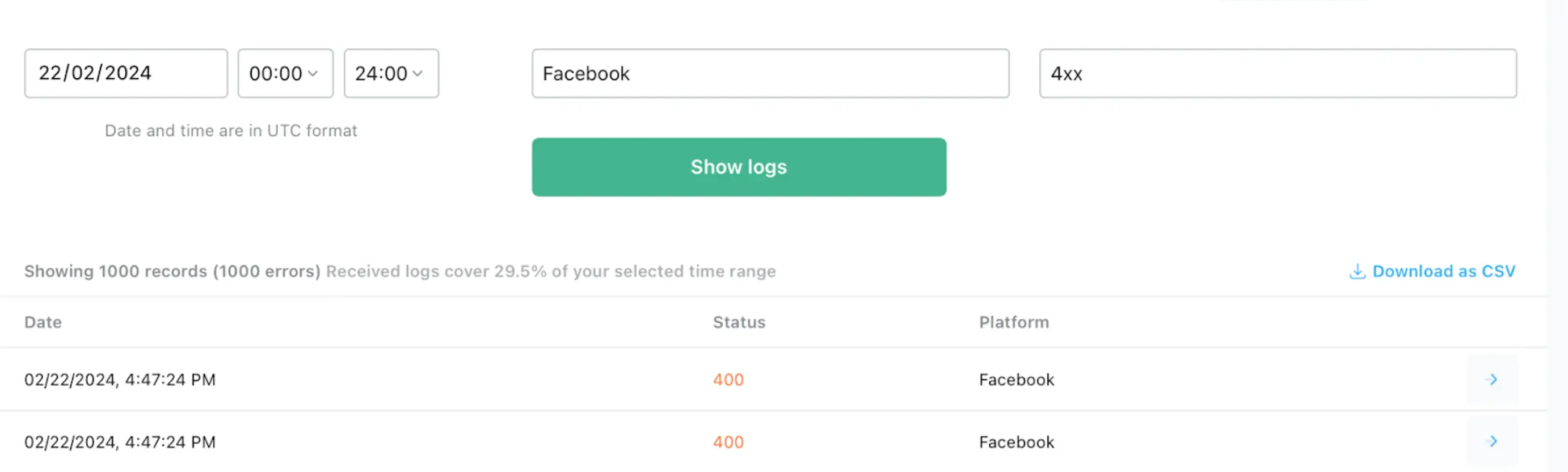Select the date field showing 22/02/2024
The width and height of the screenshot is (1568, 472).
click(x=125, y=74)
